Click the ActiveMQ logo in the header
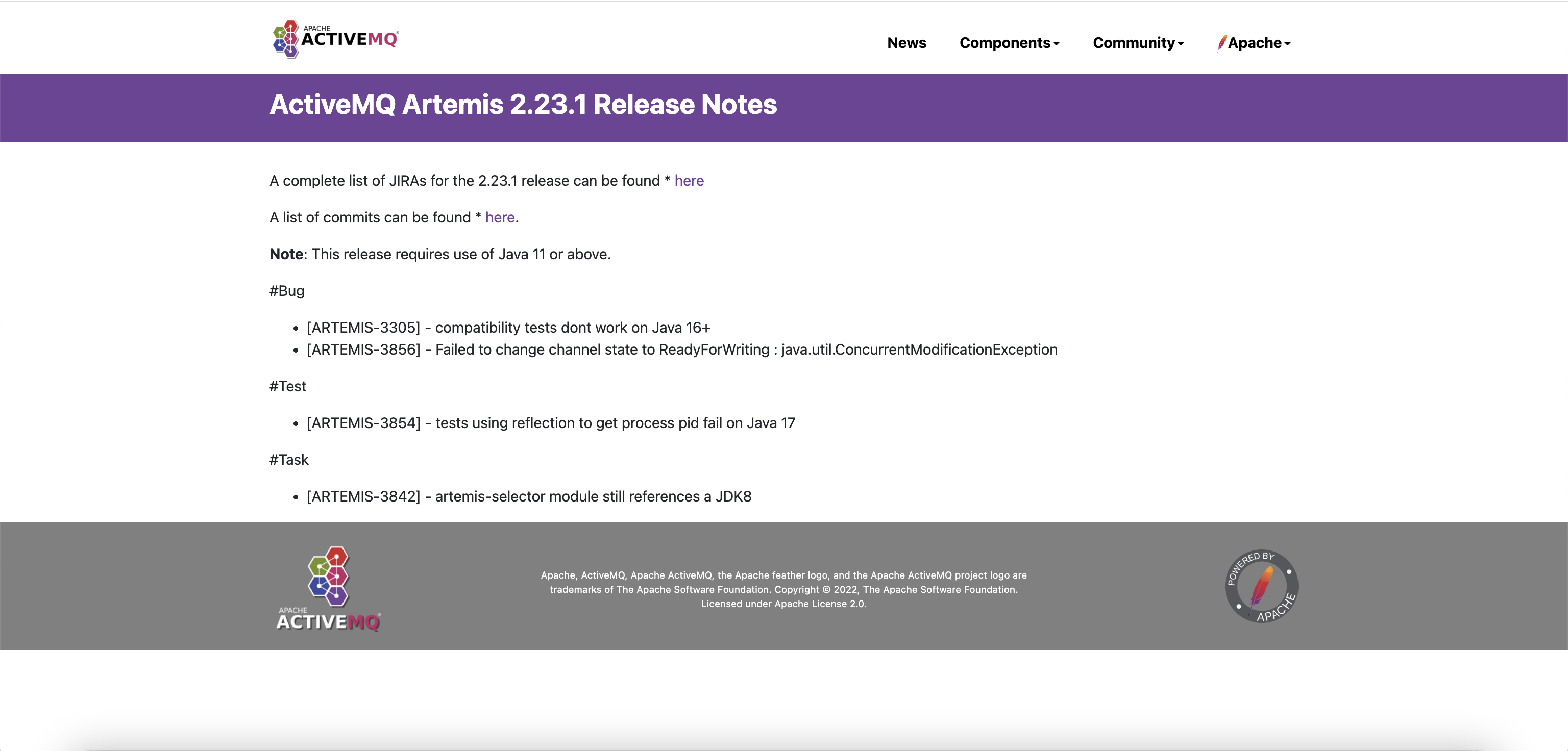The image size is (1568, 751). click(x=335, y=39)
